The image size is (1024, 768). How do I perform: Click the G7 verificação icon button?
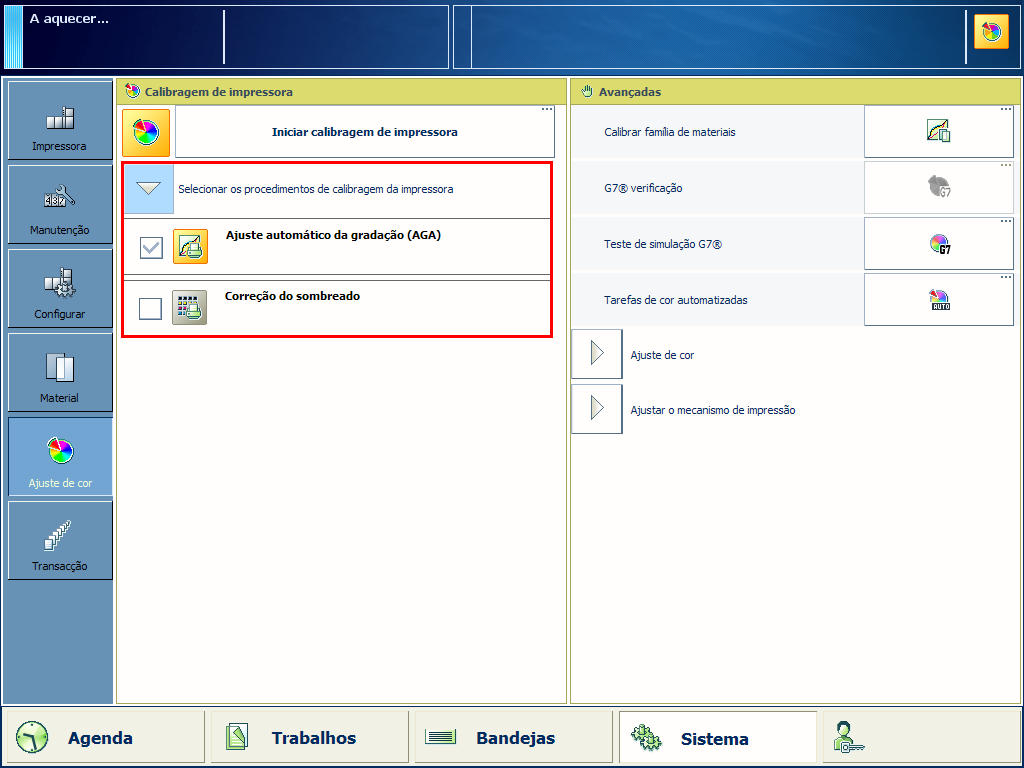tap(938, 187)
